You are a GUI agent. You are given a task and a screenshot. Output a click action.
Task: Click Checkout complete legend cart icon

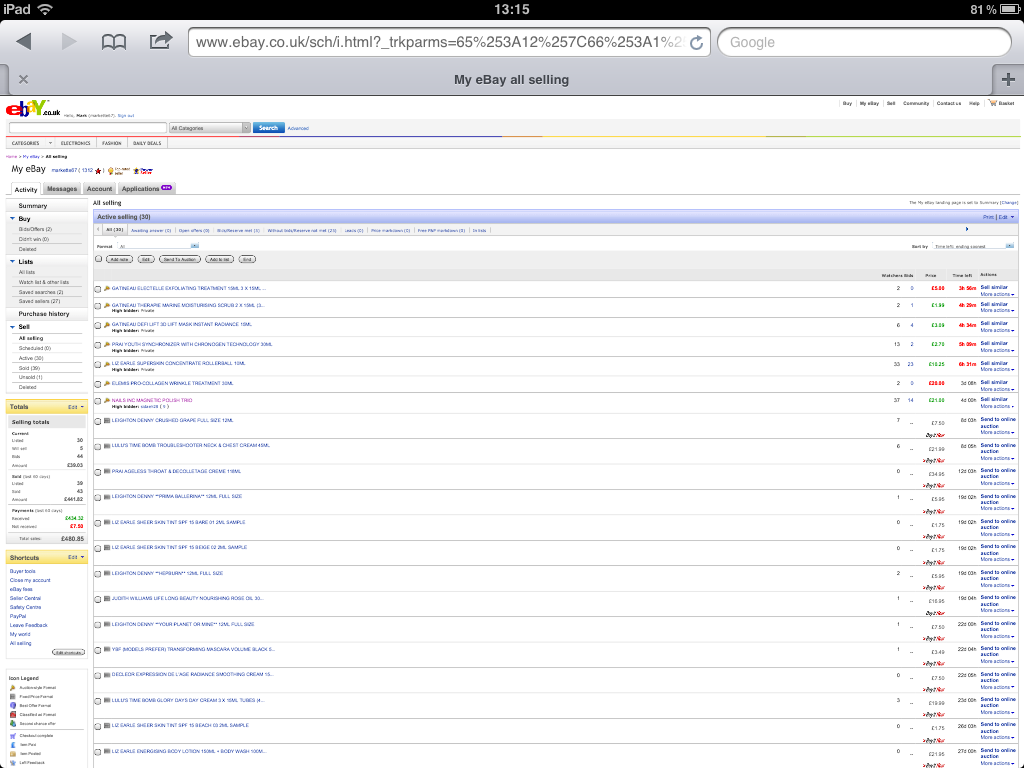coord(12,736)
